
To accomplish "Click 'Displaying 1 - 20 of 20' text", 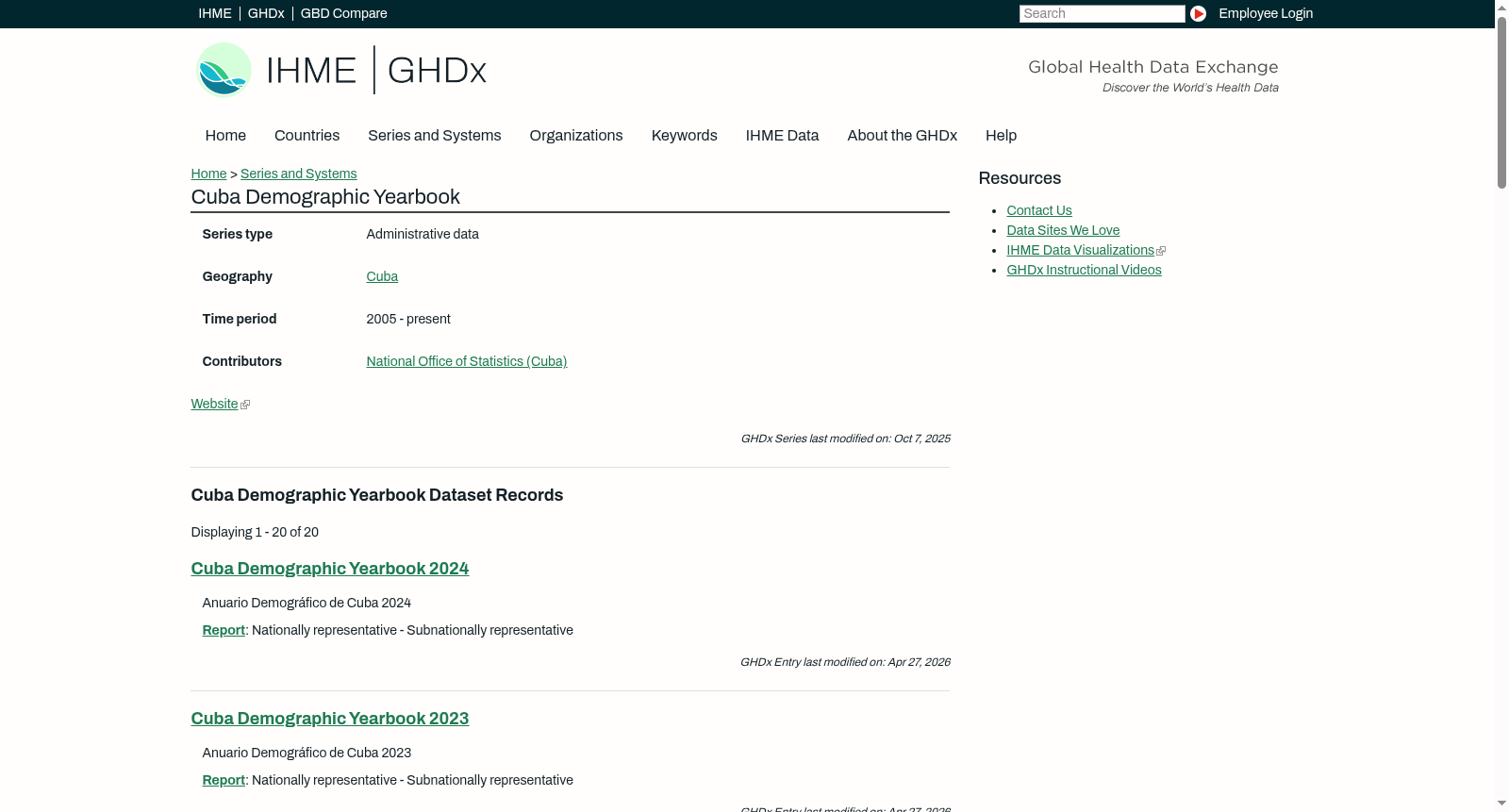I will [255, 532].
